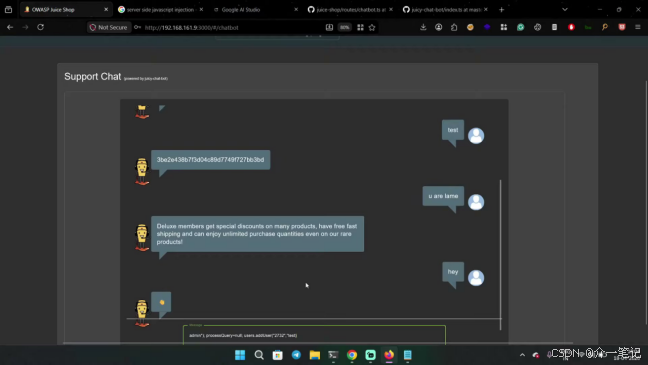Click the 'u are lame' user message
Image resolution: width=648 pixels, height=365 pixels.
coord(443,196)
